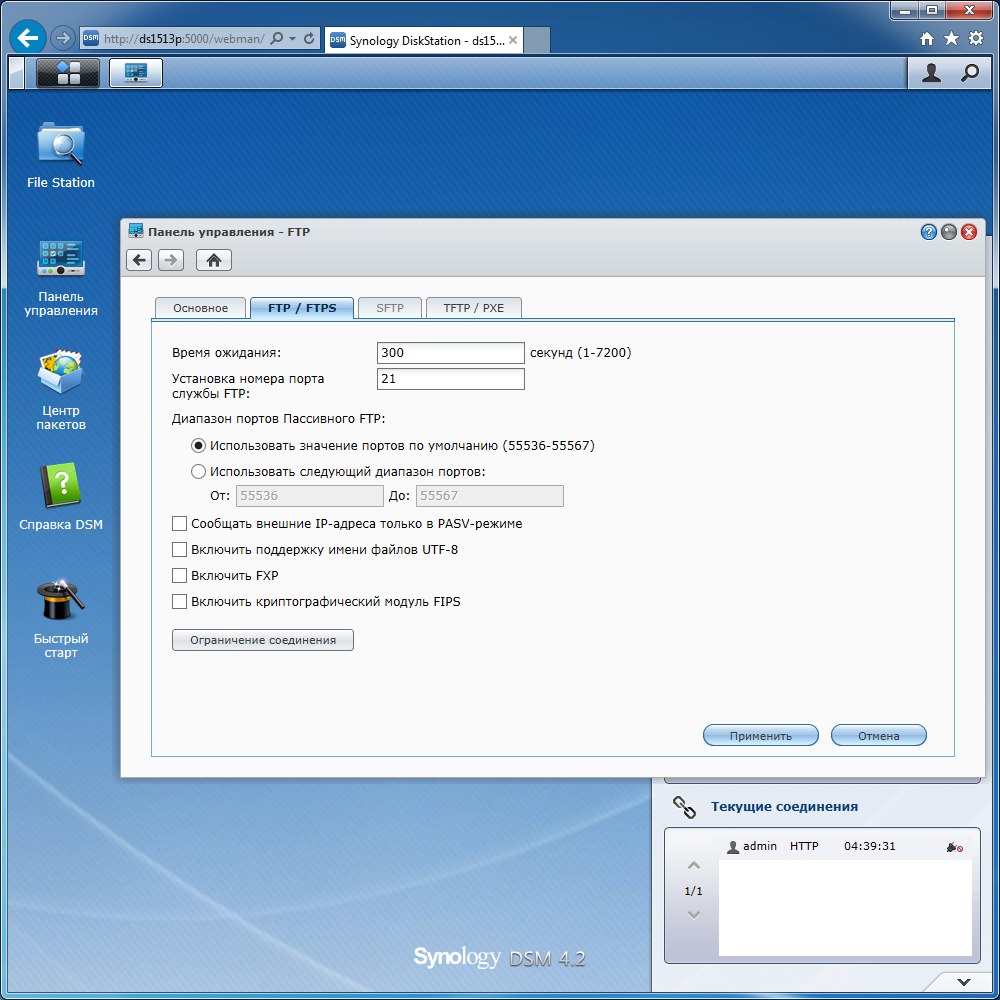Open Справка DSM desktop icon
Screen dimensions: 1000x1000
pyautogui.click(x=61, y=497)
